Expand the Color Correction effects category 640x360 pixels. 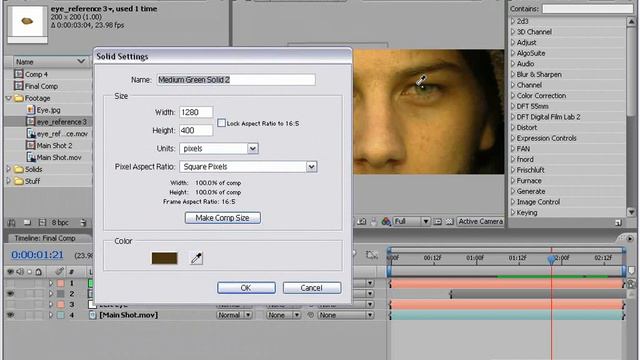click(513, 96)
